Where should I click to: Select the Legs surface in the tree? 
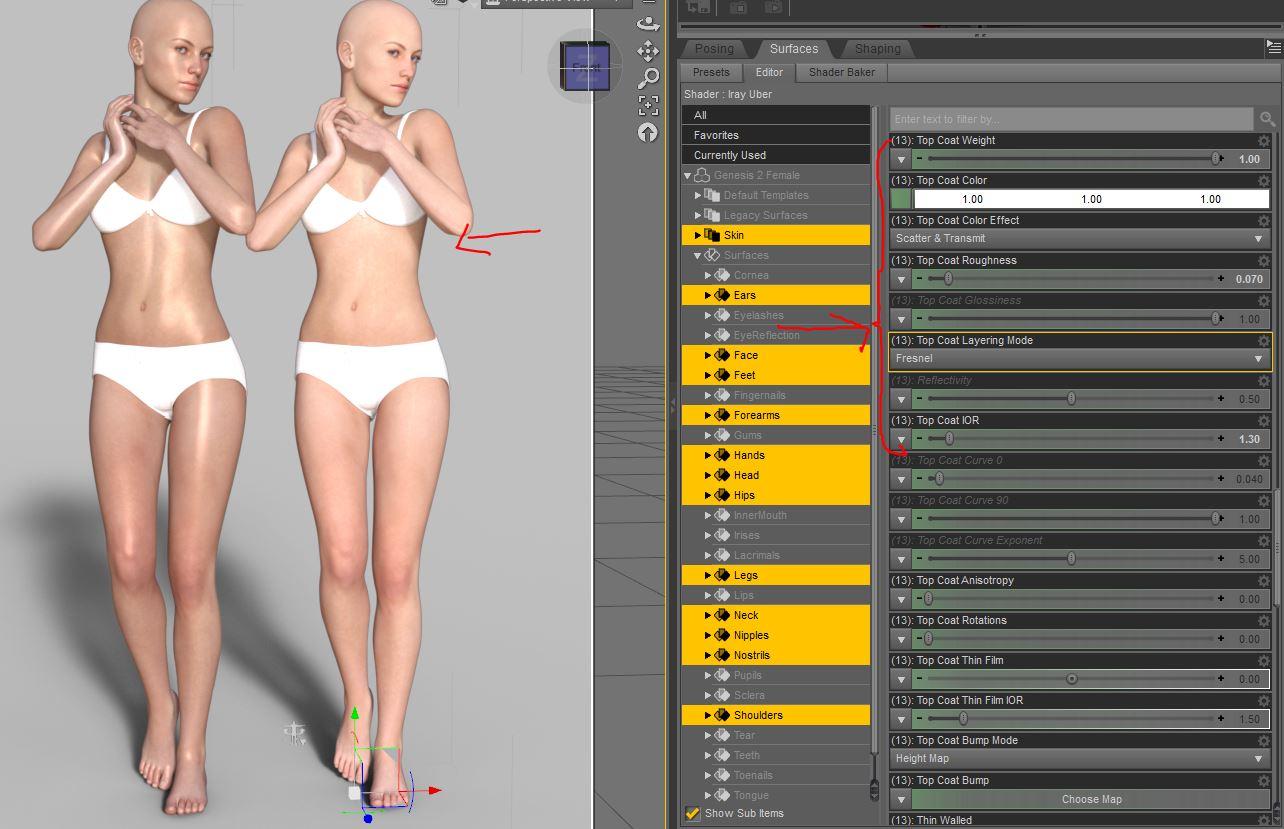point(776,575)
